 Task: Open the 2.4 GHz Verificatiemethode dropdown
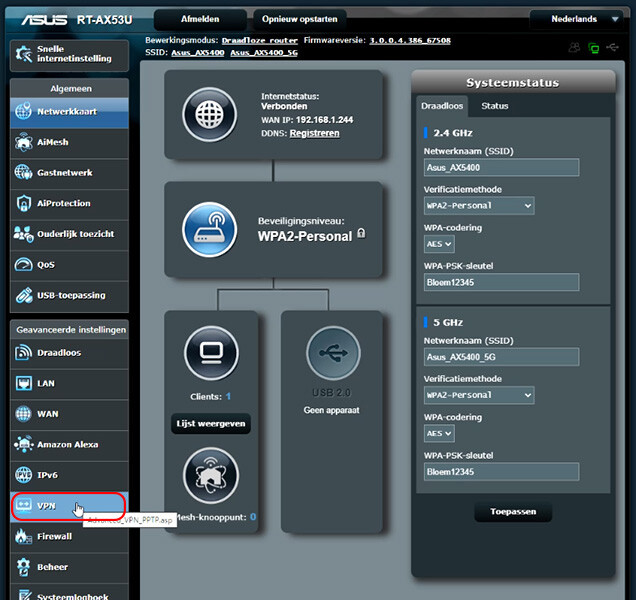479,206
